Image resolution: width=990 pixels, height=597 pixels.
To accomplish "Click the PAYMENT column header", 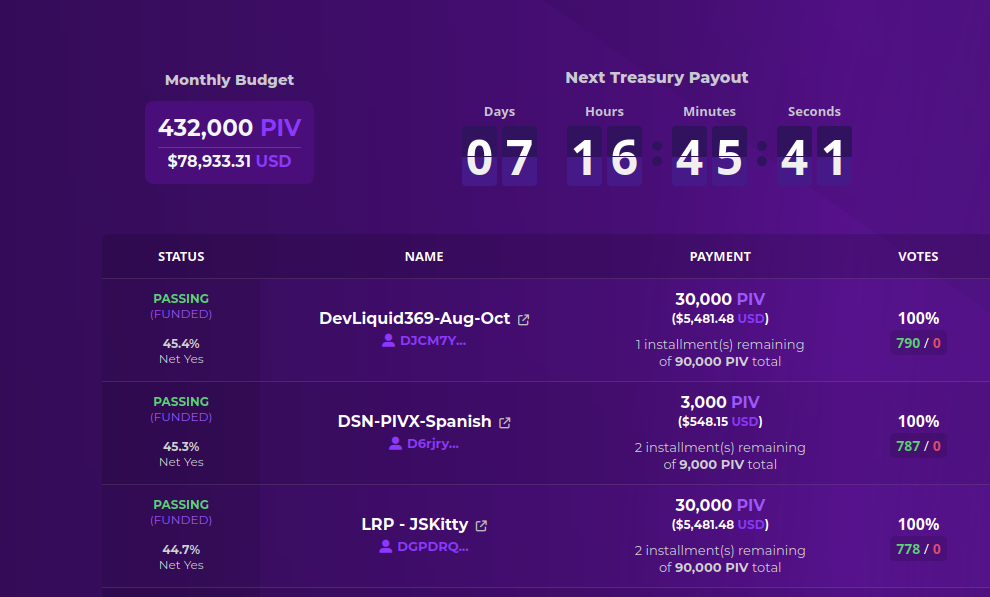I will tap(720, 256).
